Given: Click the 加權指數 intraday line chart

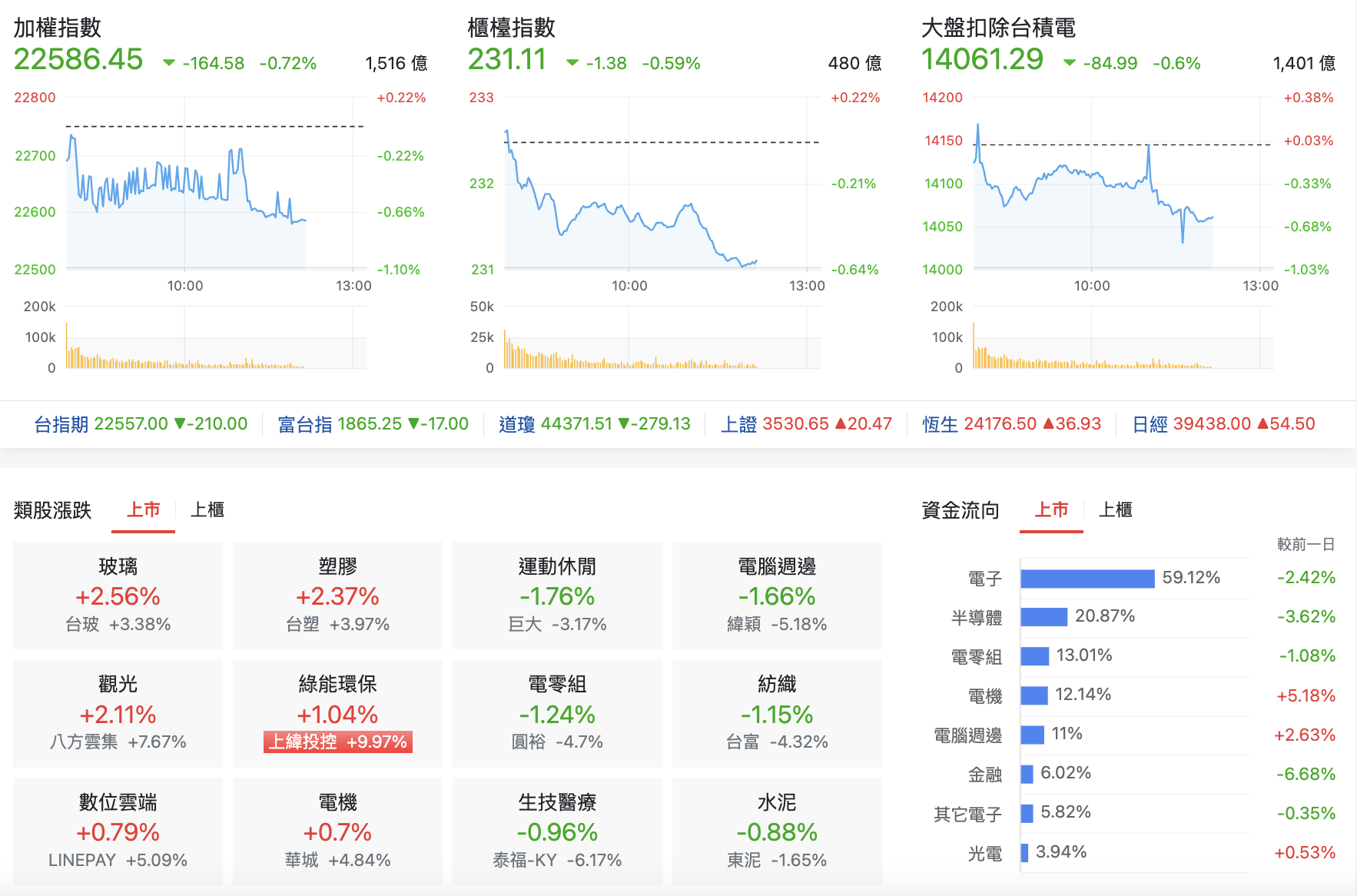Looking at the screenshot, I should coord(215,183).
